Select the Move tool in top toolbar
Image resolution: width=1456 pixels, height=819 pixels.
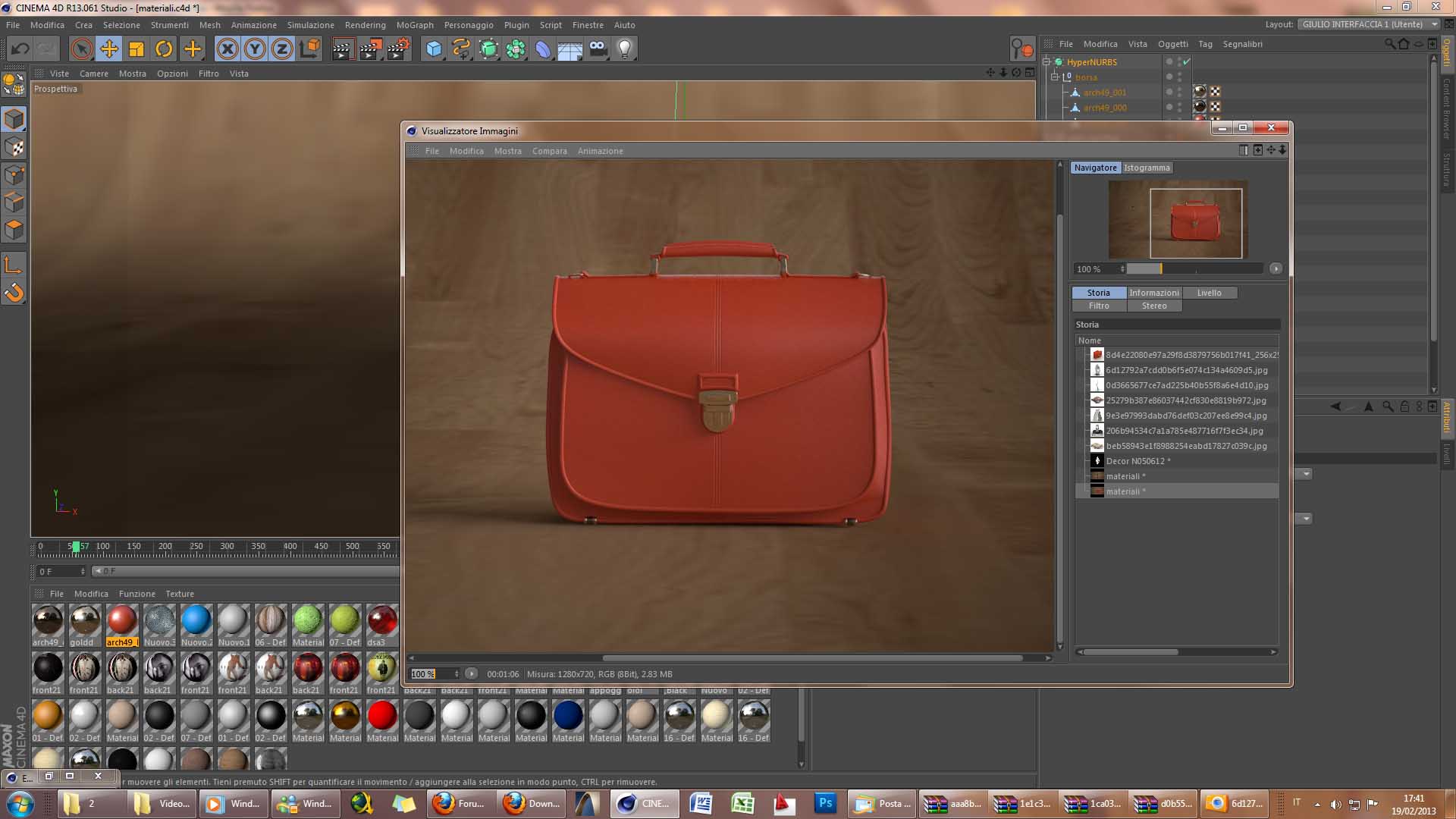(x=109, y=49)
